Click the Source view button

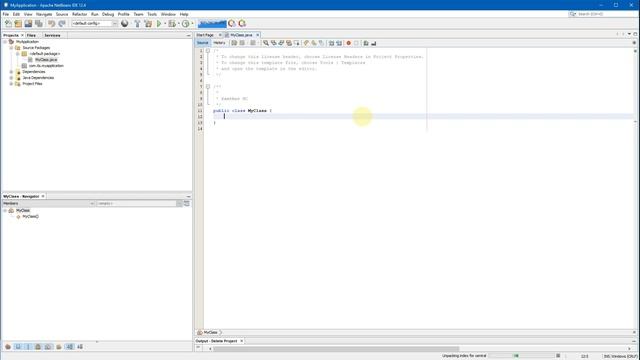pos(202,43)
